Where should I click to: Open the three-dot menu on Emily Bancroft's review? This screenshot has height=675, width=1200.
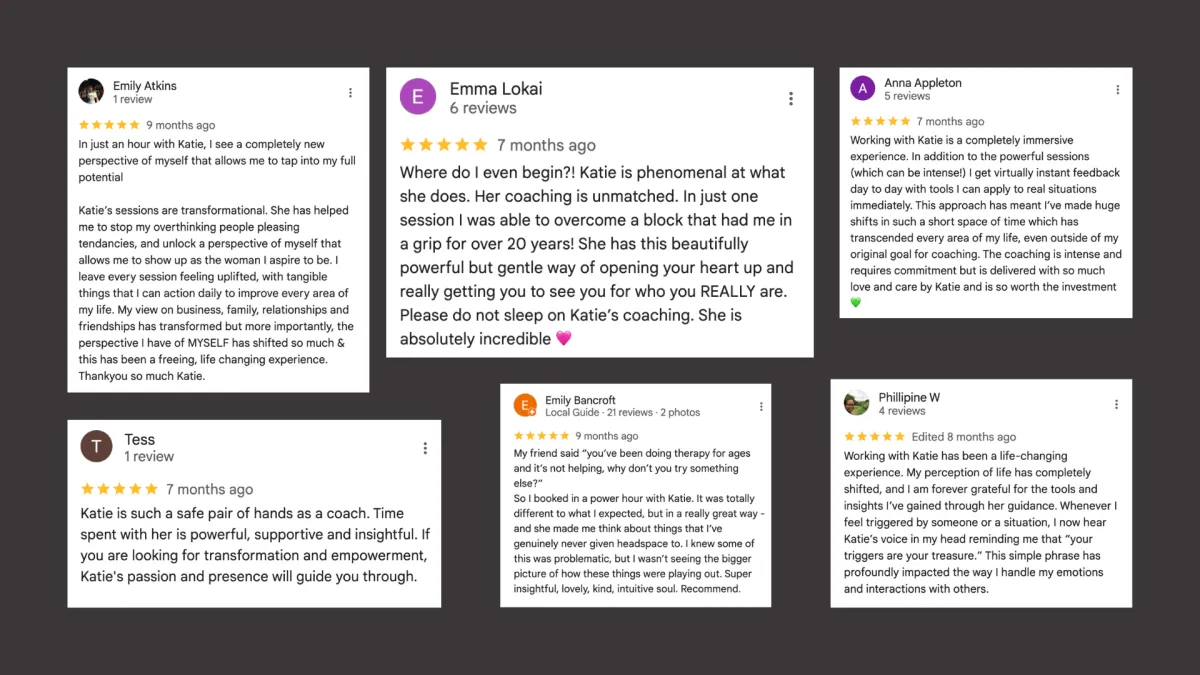[x=761, y=407]
